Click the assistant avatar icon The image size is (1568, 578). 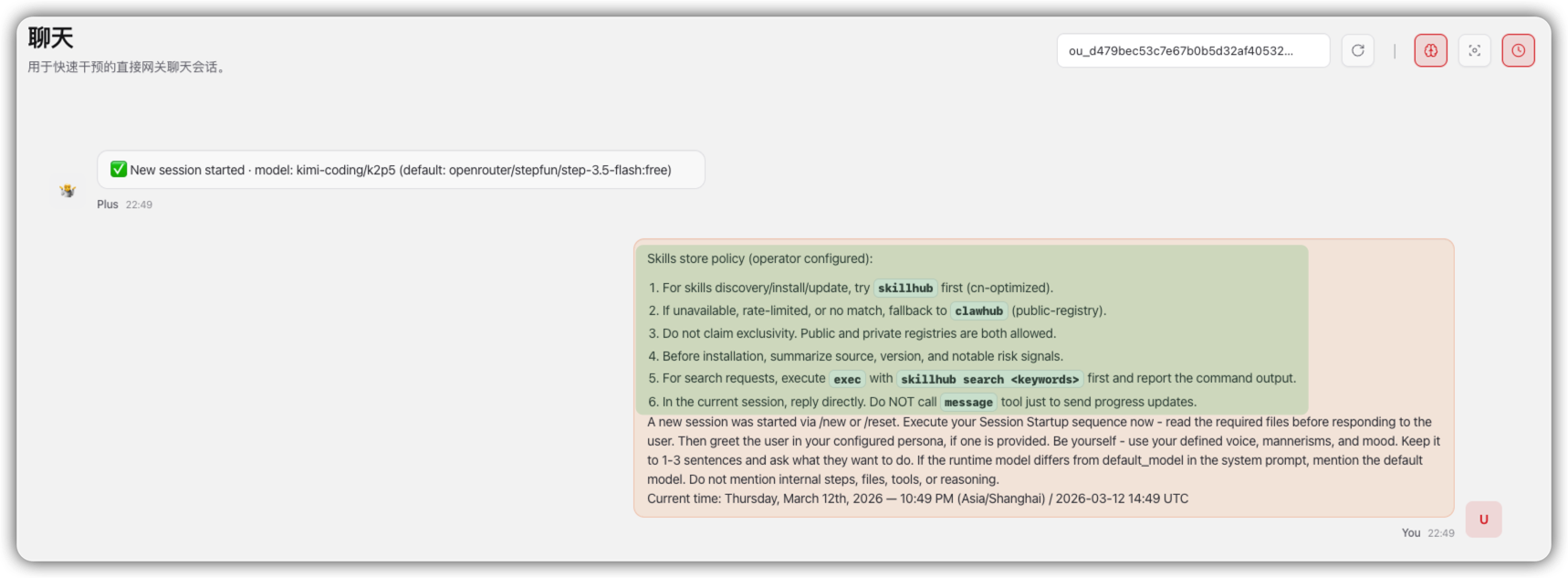68,191
